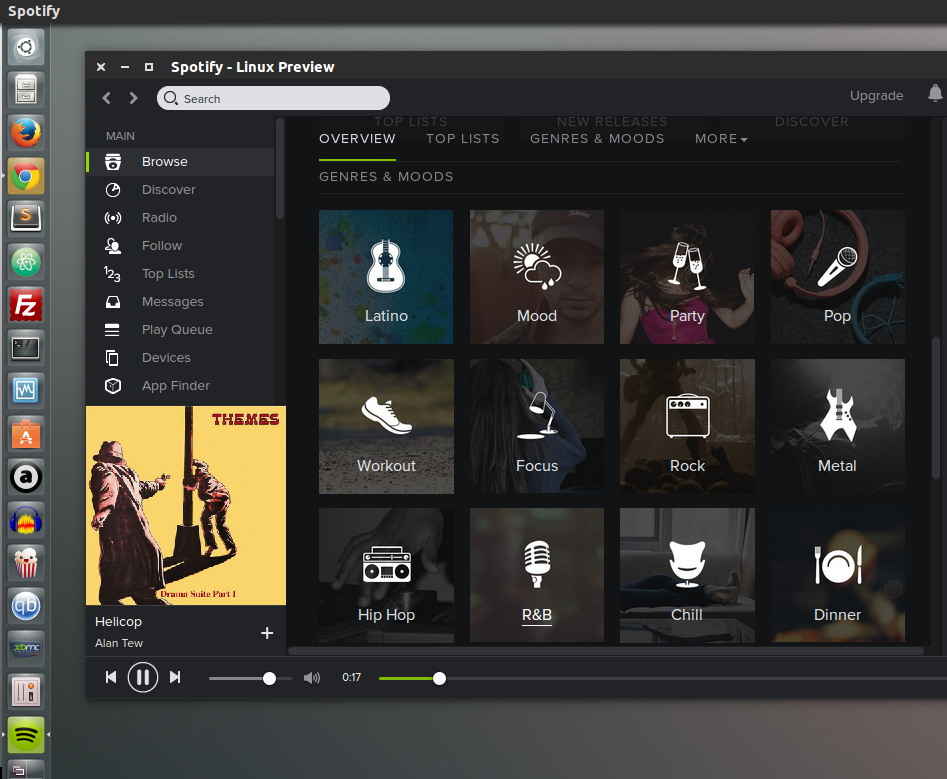The width and height of the screenshot is (947, 779).
Task: Open the Focus genre tile
Action: [x=537, y=426]
